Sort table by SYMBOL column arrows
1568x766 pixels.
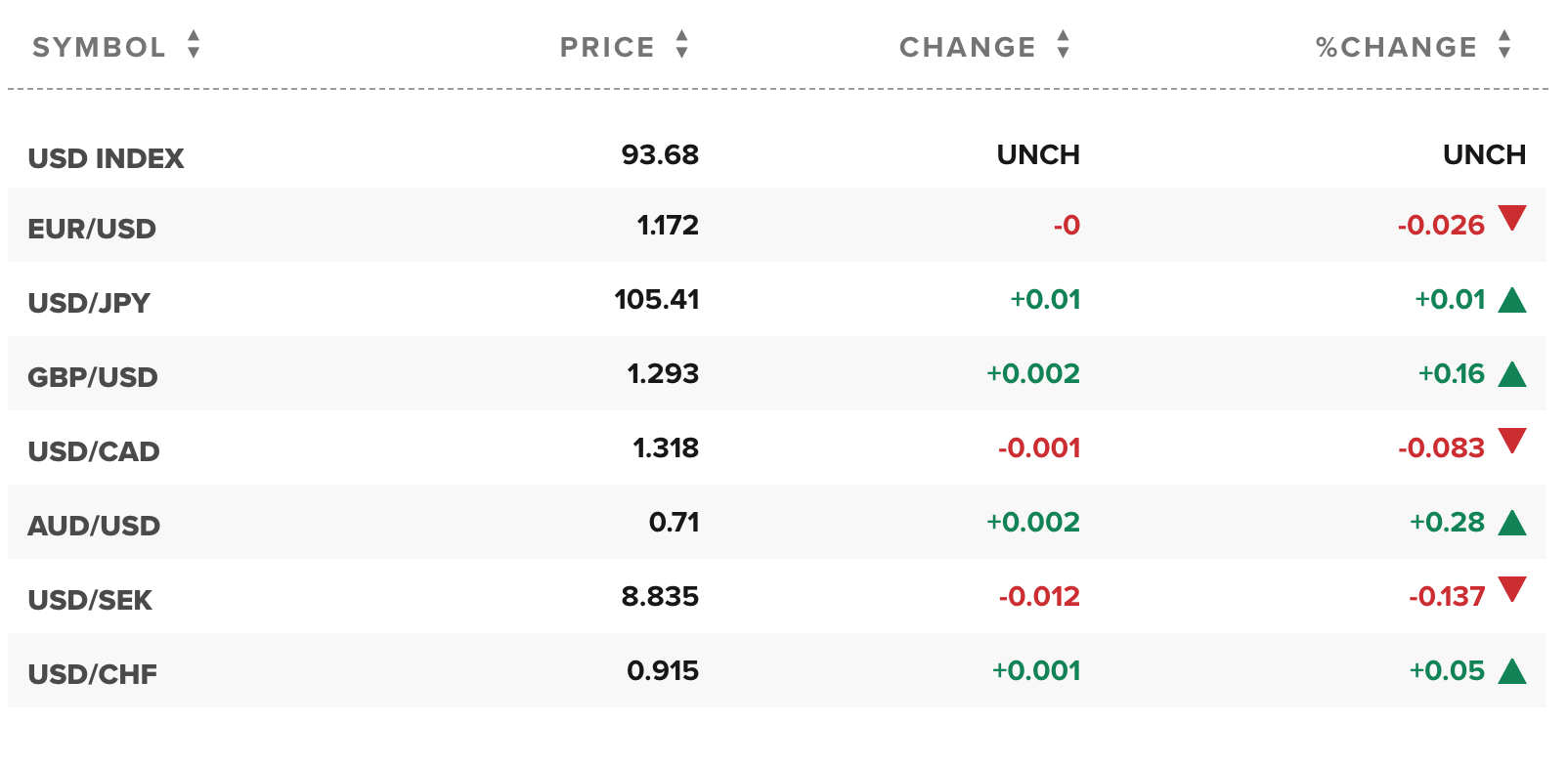pos(194,45)
